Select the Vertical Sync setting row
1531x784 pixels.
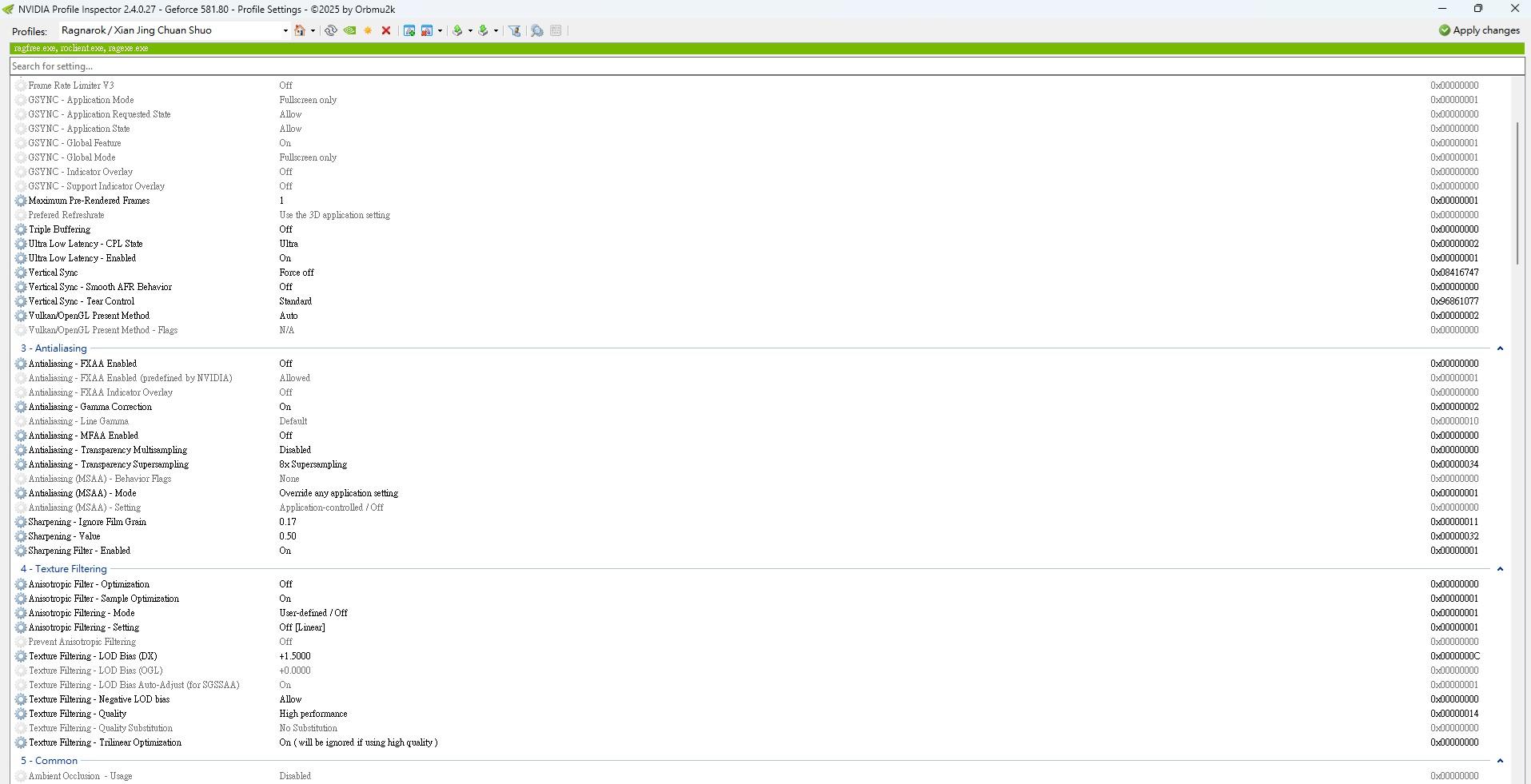coord(53,273)
